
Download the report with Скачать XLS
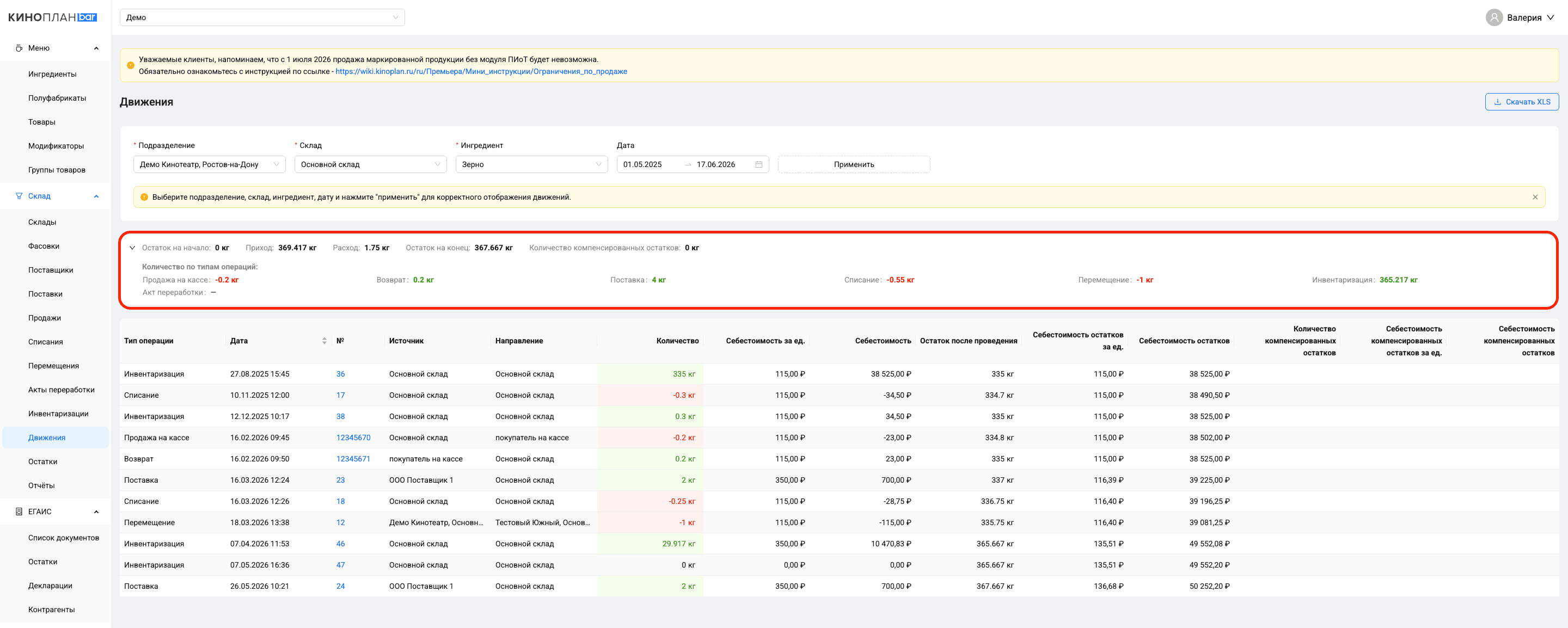(x=1521, y=102)
